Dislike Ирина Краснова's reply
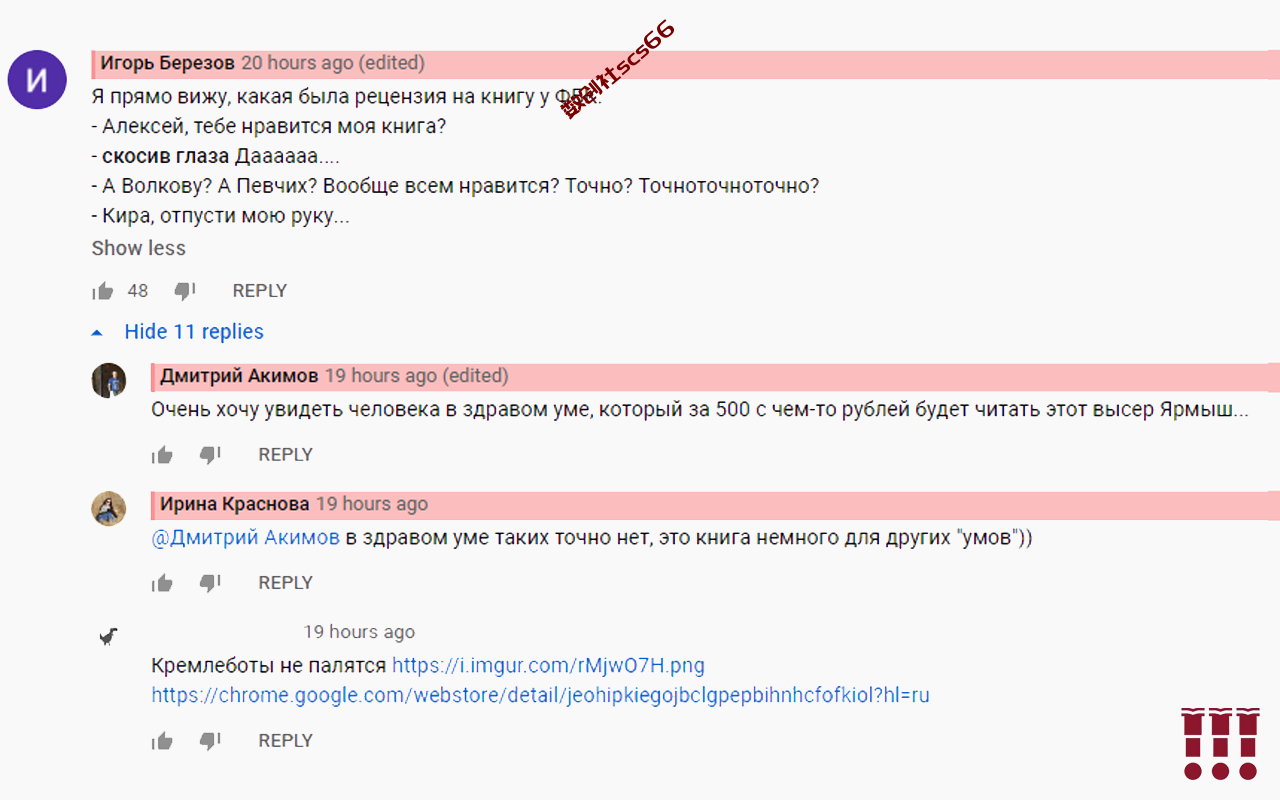The height and width of the screenshot is (800, 1280). [x=210, y=583]
